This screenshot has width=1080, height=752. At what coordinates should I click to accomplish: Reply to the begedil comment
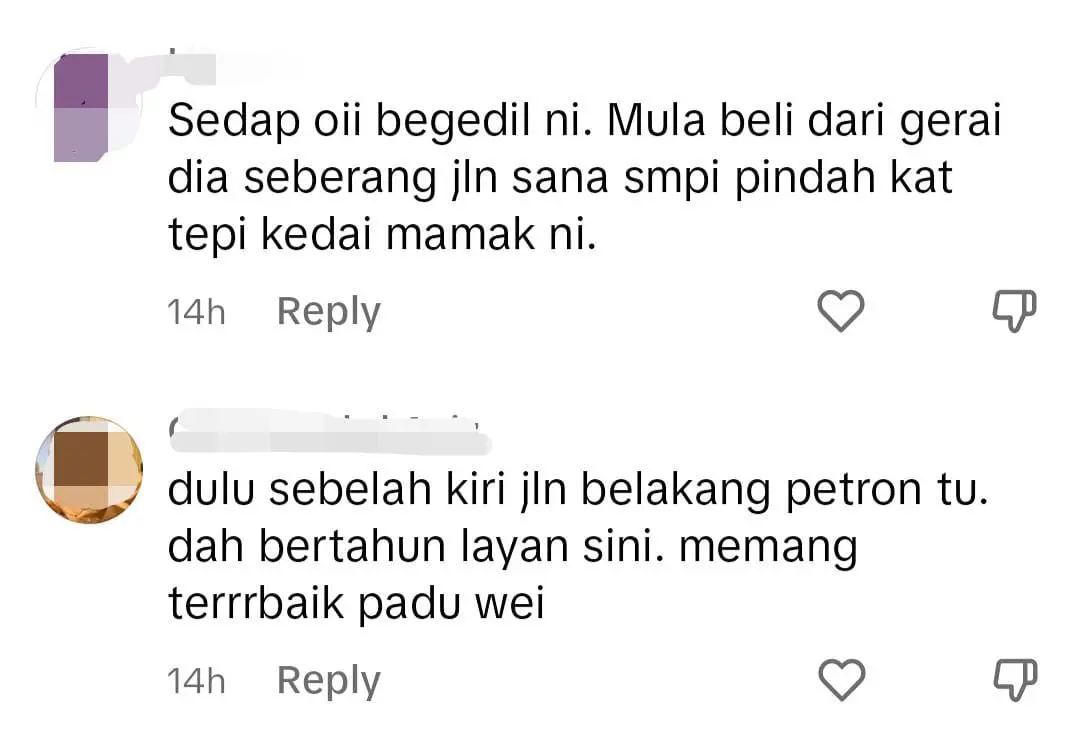329,312
